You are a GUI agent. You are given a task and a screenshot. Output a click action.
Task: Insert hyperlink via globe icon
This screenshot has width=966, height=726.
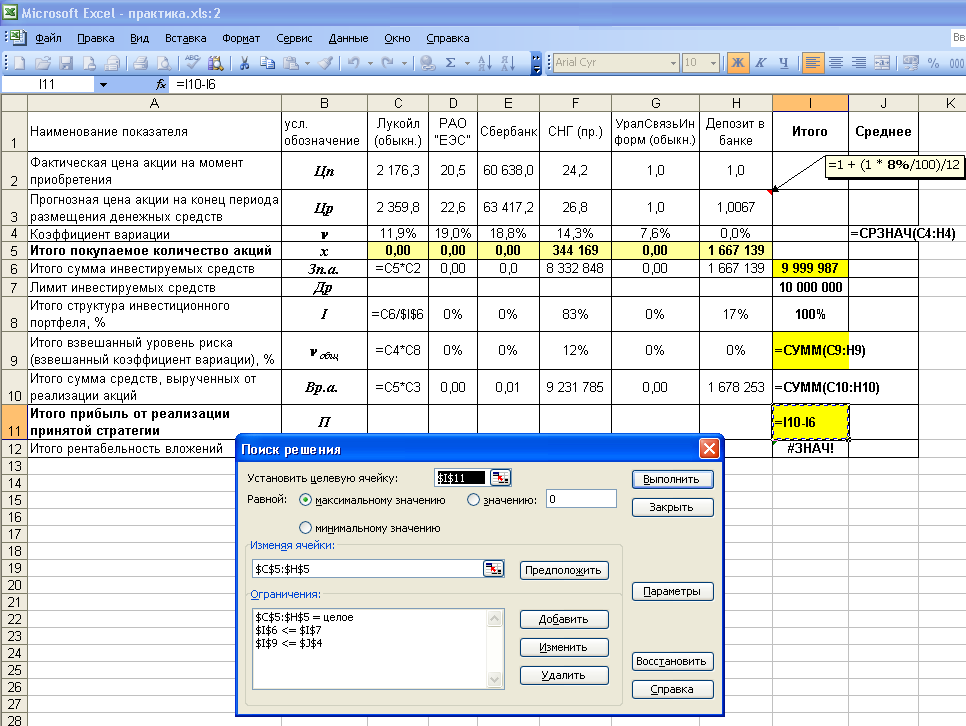[x=427, y=63]
